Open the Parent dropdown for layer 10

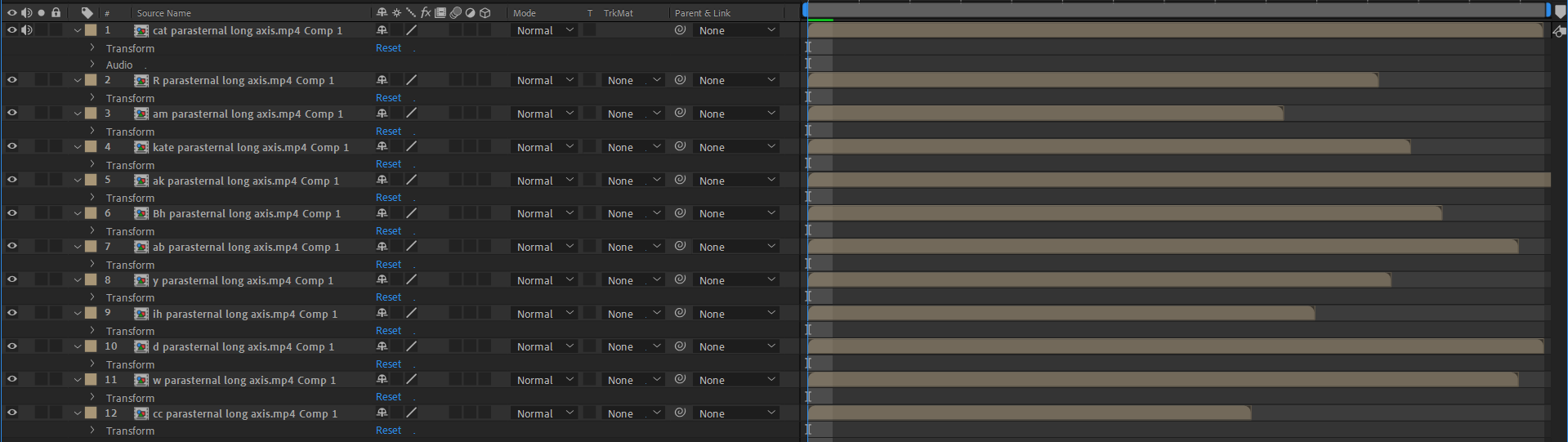coord(736,346)
